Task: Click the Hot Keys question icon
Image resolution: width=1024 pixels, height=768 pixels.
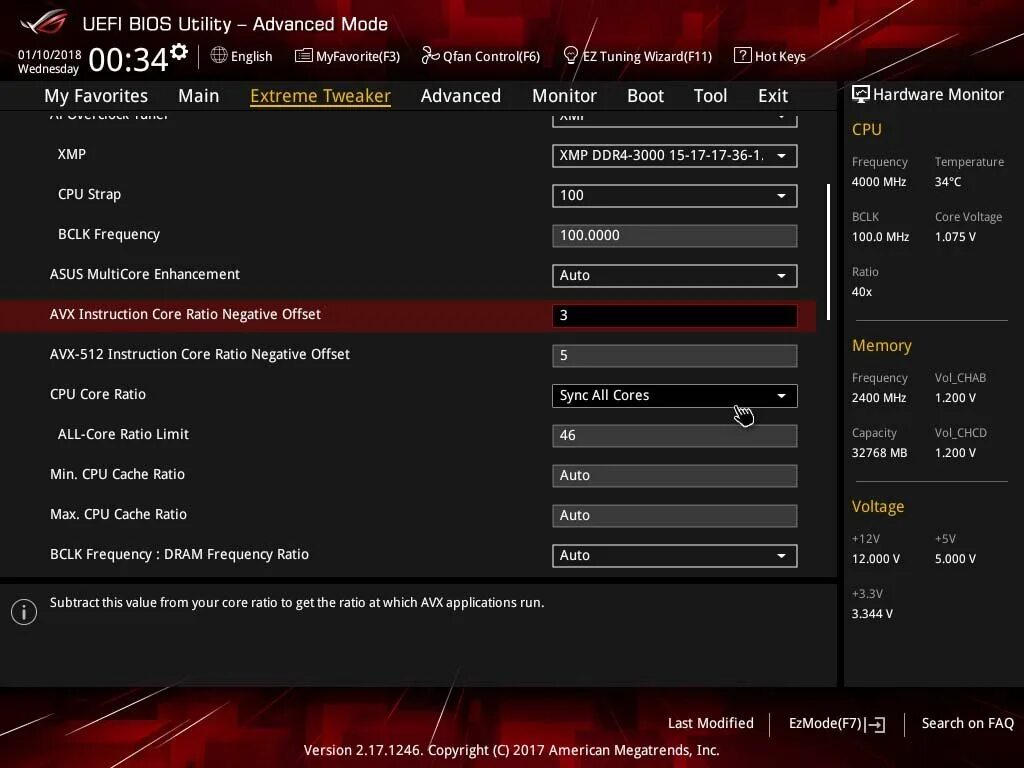Action: [x=743, y=56]
